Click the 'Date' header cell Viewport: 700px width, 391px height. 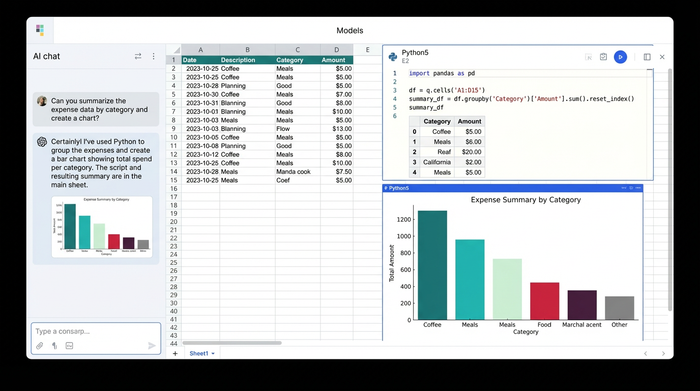pos(200,60)
